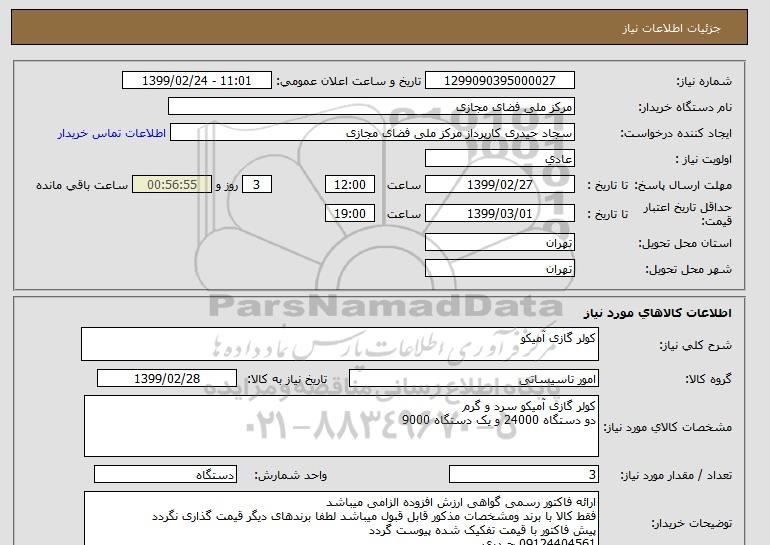Click the label واحد شمارش

pyautogui.click(x=291, y=475)
